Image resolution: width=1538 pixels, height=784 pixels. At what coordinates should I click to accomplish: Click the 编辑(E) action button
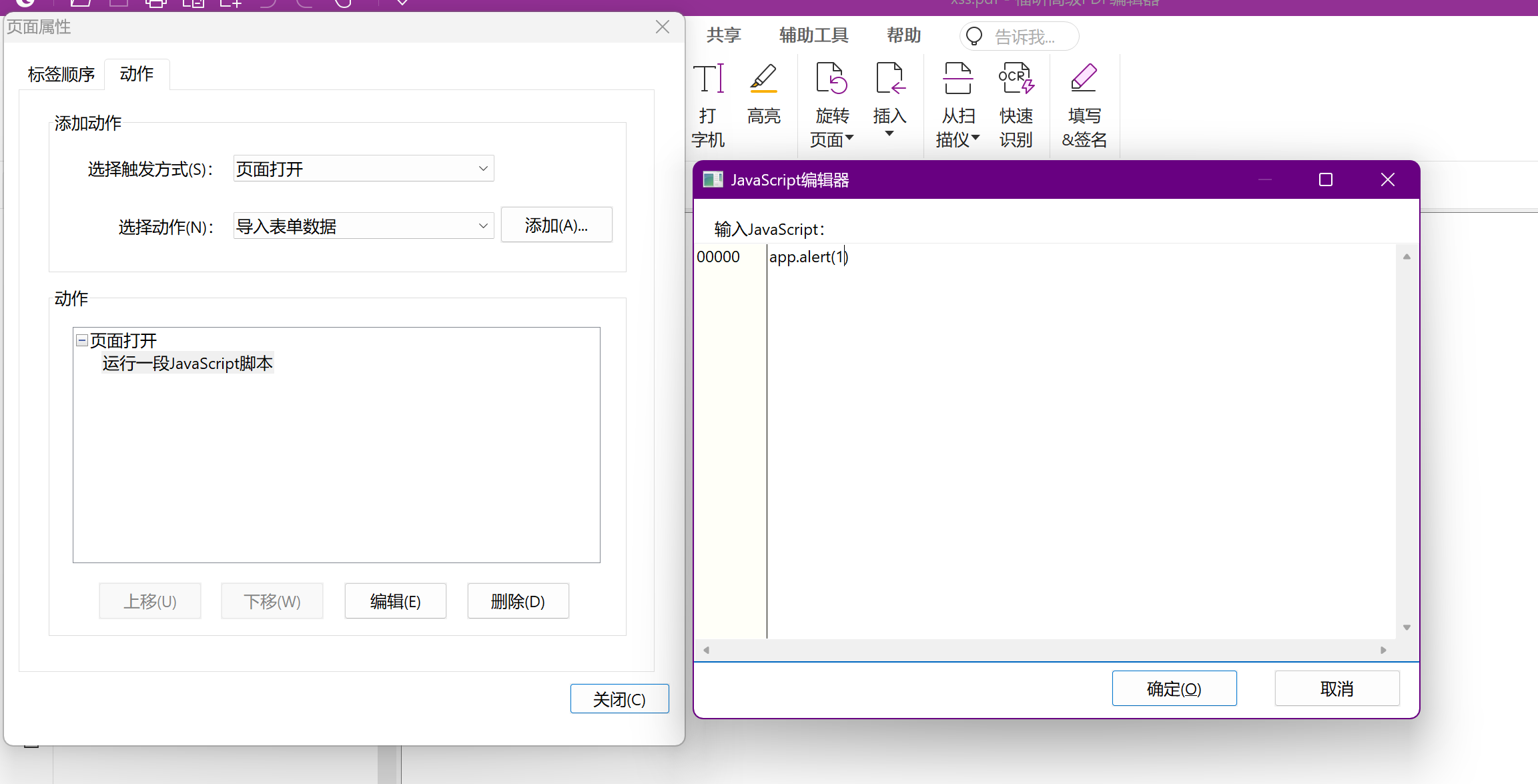pos(395,601)
